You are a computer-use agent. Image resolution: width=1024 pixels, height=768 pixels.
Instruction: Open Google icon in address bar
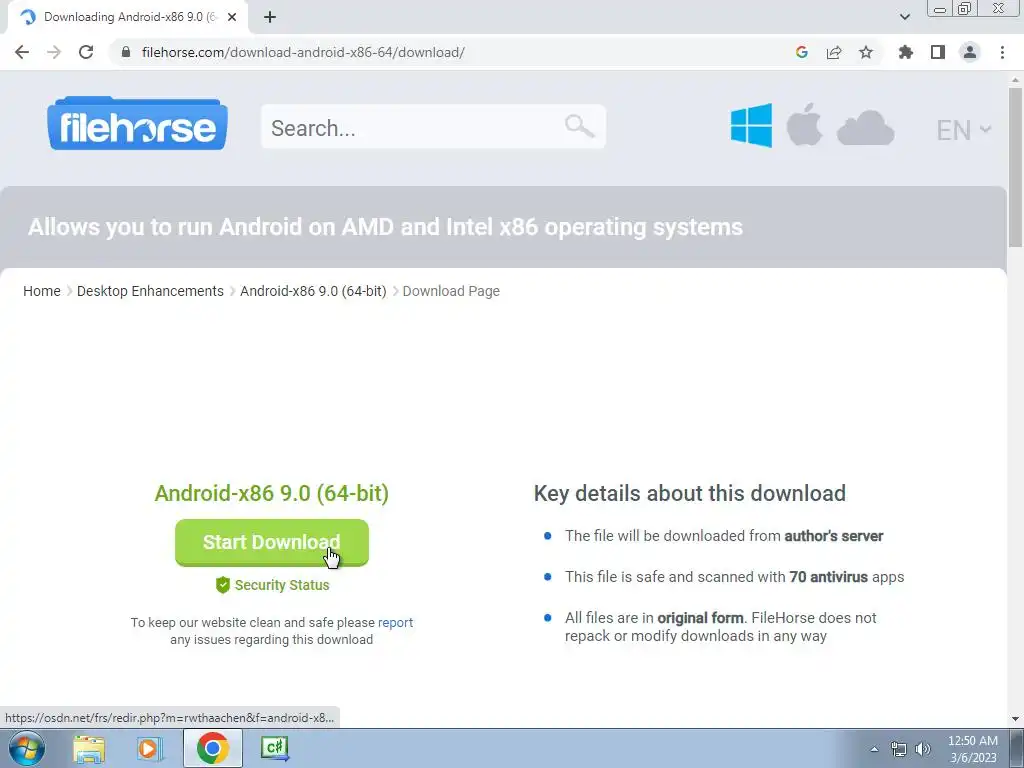(x=802, y=52)
